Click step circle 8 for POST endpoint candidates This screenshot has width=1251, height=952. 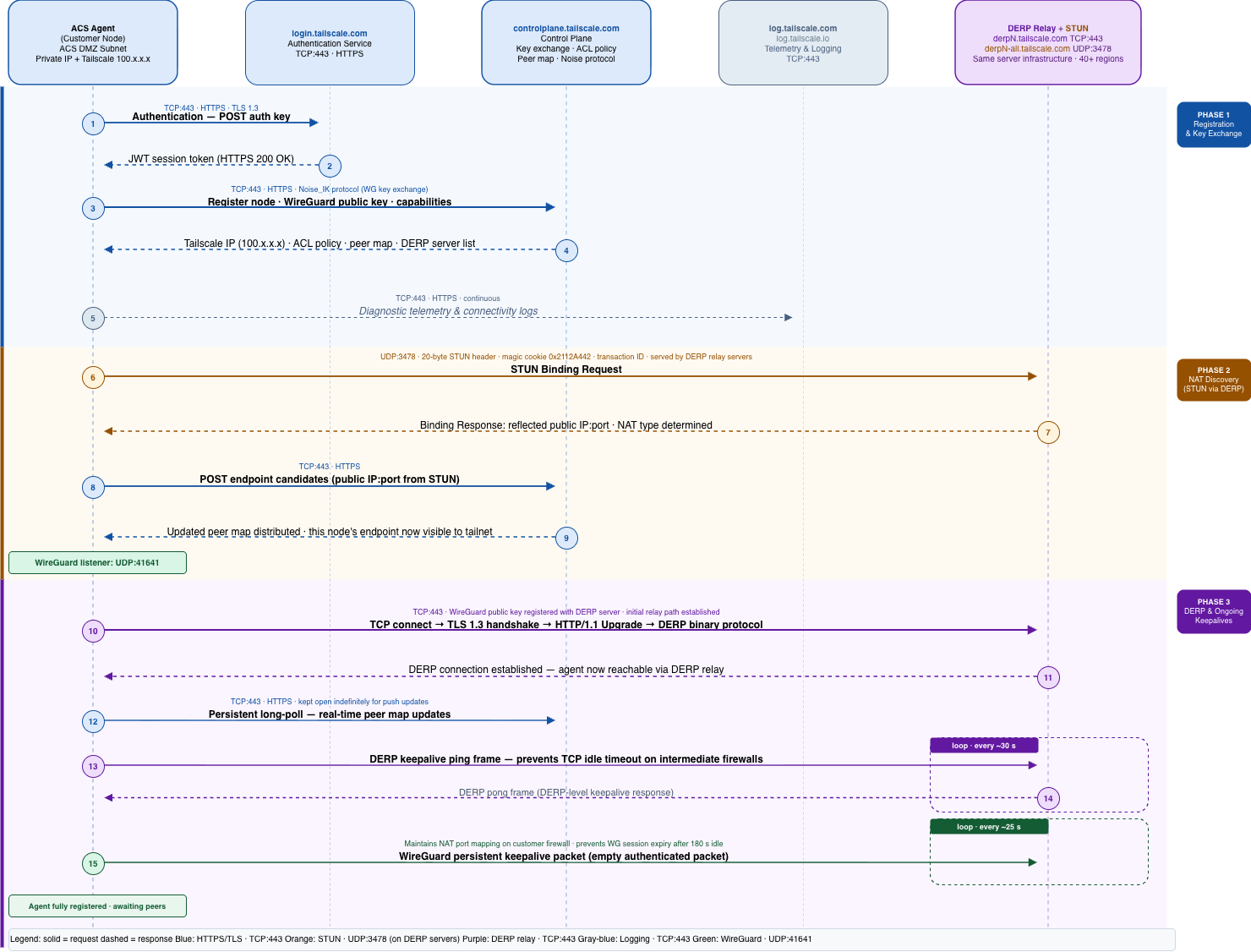point(93,487)
